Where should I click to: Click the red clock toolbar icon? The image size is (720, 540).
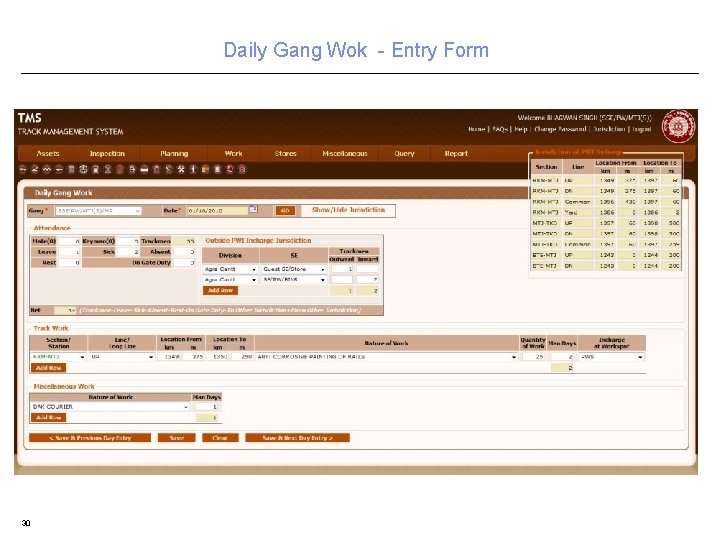[230, 169]
